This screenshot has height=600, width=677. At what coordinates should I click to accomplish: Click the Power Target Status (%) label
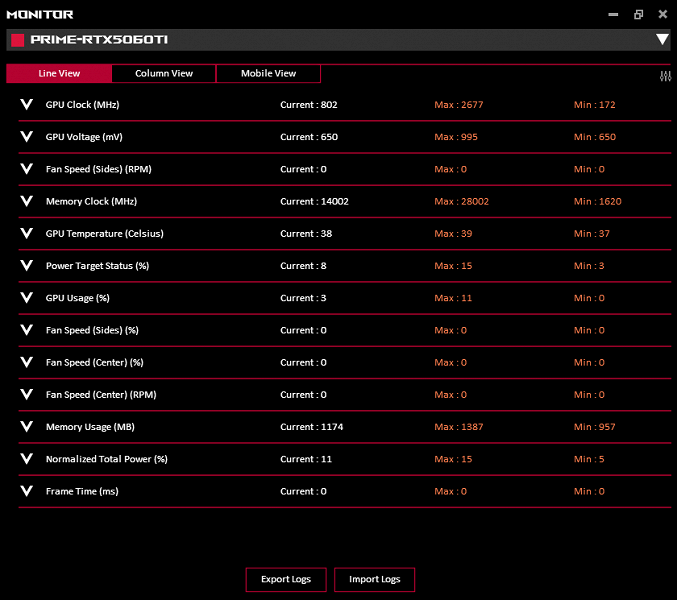tap(98, 266)
